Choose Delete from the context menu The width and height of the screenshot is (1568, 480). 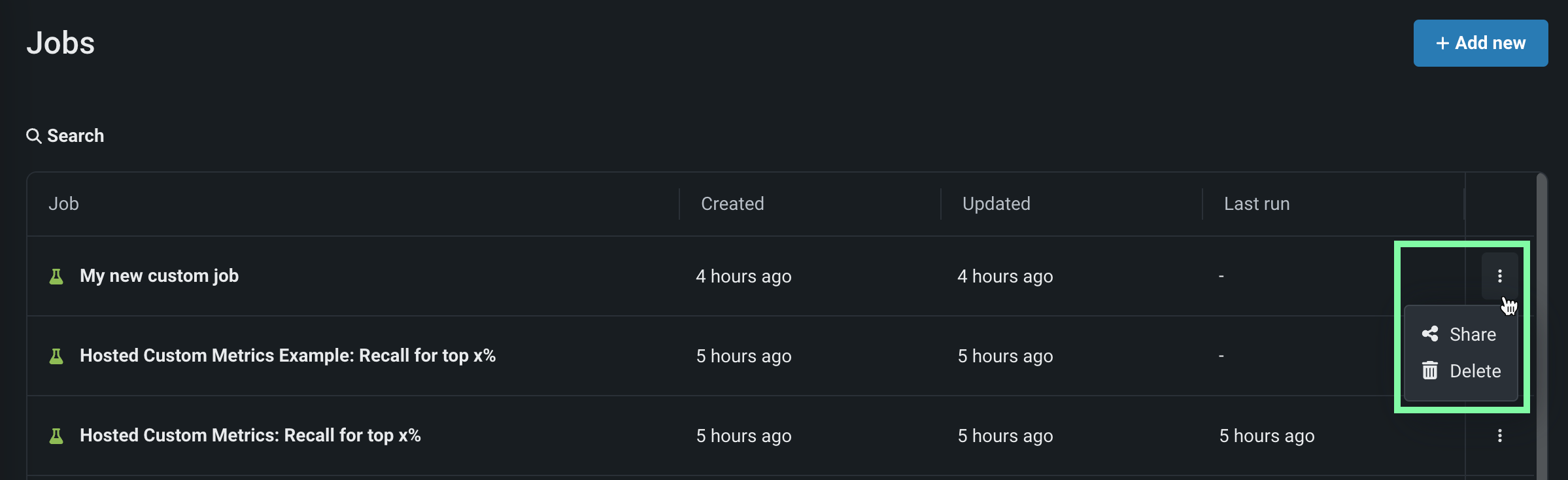pos(1475,371)
